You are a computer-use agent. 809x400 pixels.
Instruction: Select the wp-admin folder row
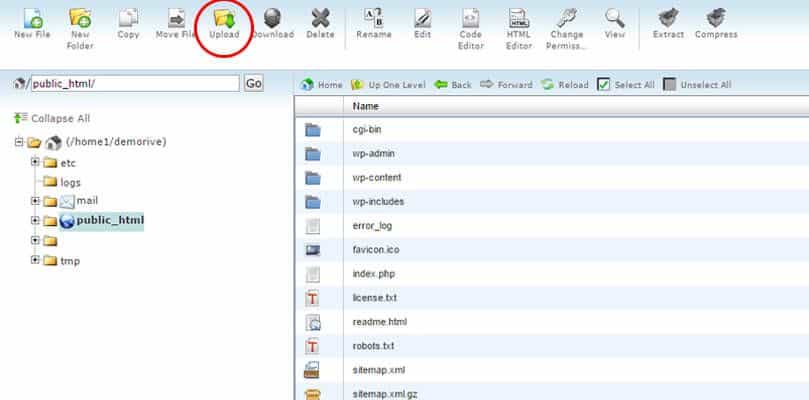pyautogui.click(x=552, y=153)
